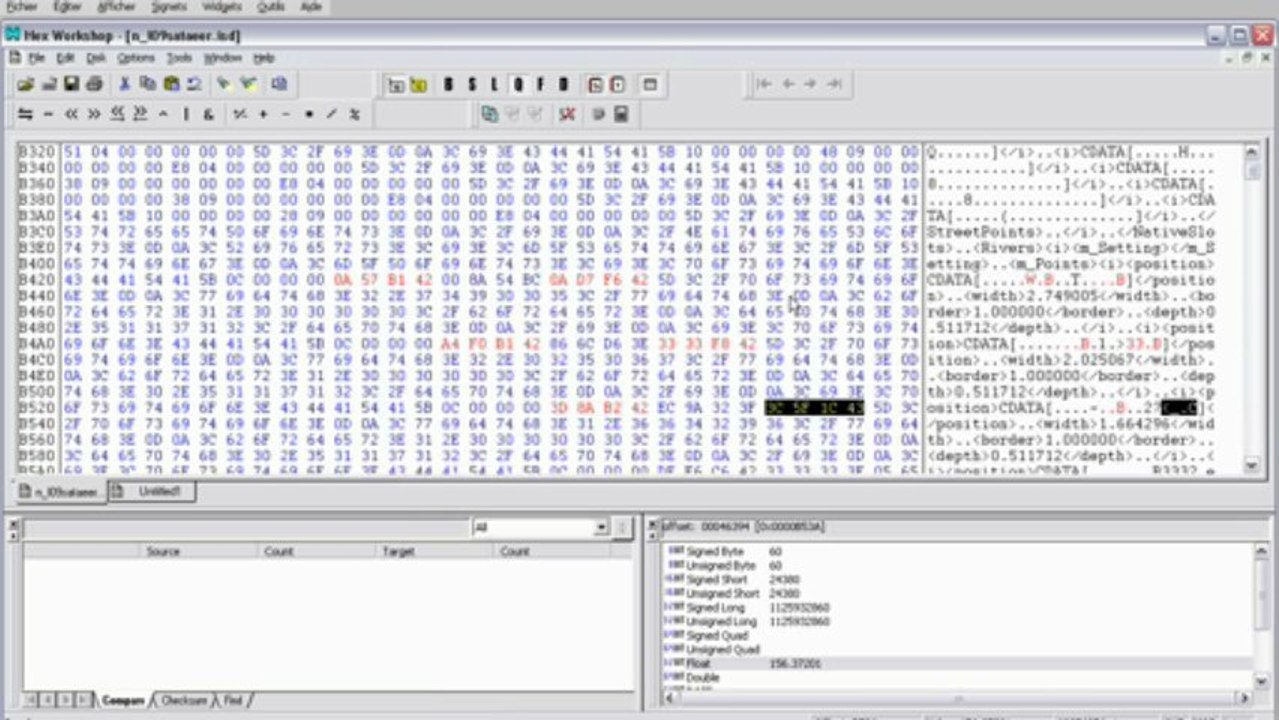The image size is (1279, 720).
Task: Click the go to first arrow icon
Action: pos(765,85)
